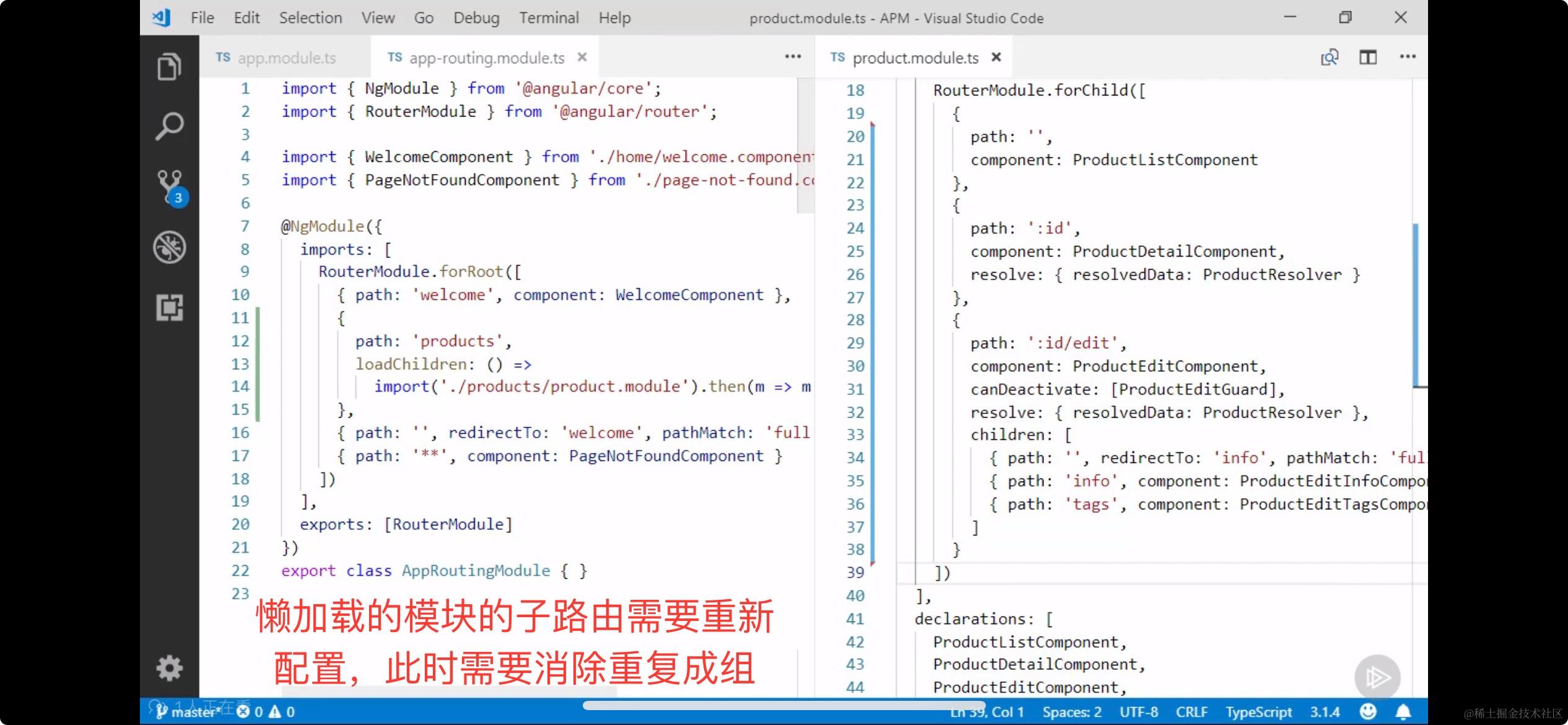Click the open changes icon
This screenshot has width=1568, height=725.
point(1329,58)
